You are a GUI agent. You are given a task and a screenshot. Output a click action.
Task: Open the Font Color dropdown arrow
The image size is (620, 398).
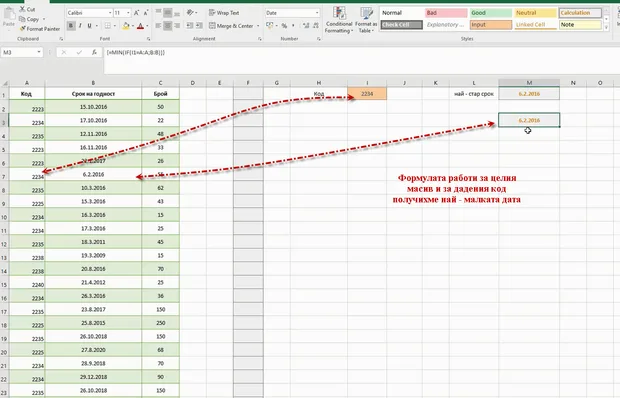(x=147, y=26)
